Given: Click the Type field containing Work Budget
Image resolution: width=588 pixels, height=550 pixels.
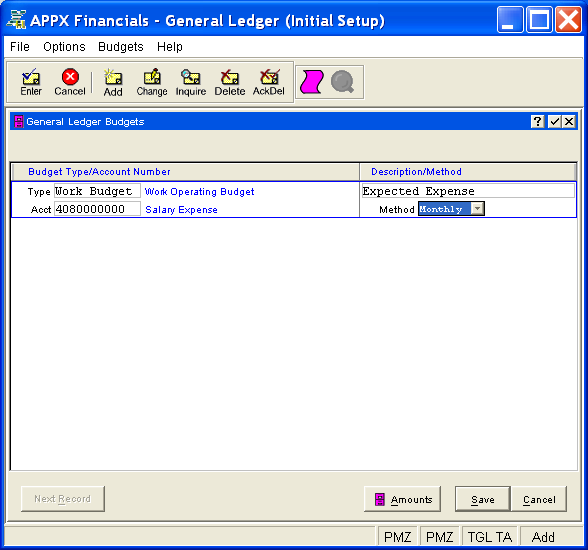Looking at the screenshot, I should pyautogui.click(x=98, y=191).
